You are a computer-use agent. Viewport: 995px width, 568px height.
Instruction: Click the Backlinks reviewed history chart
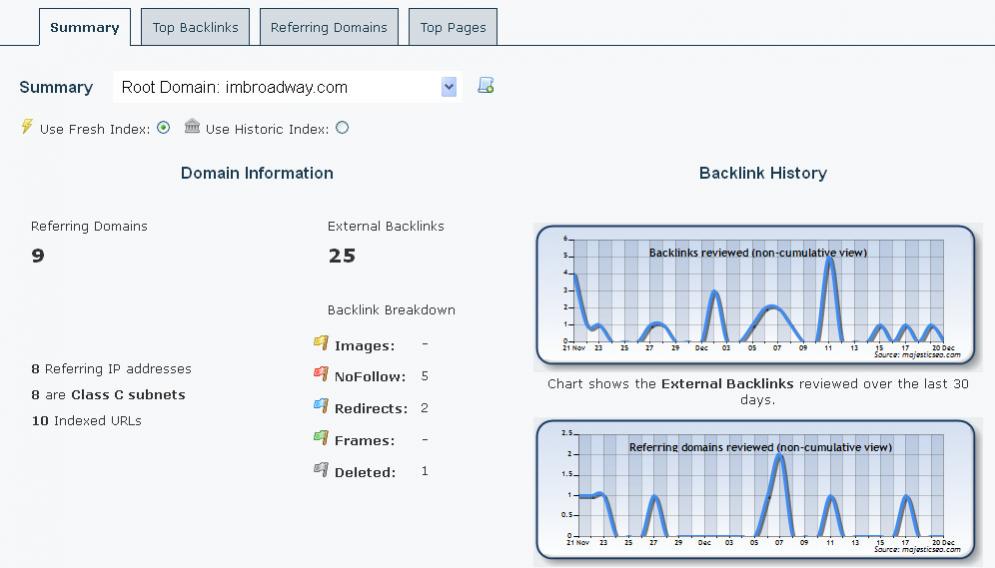tap(755, 297)
